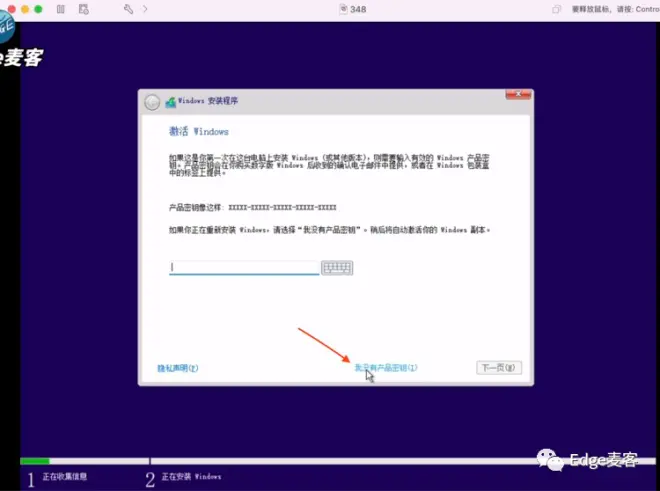Close the Windows Setup dialog
Screen dimensions: 660x491
(x=518, y=94)
